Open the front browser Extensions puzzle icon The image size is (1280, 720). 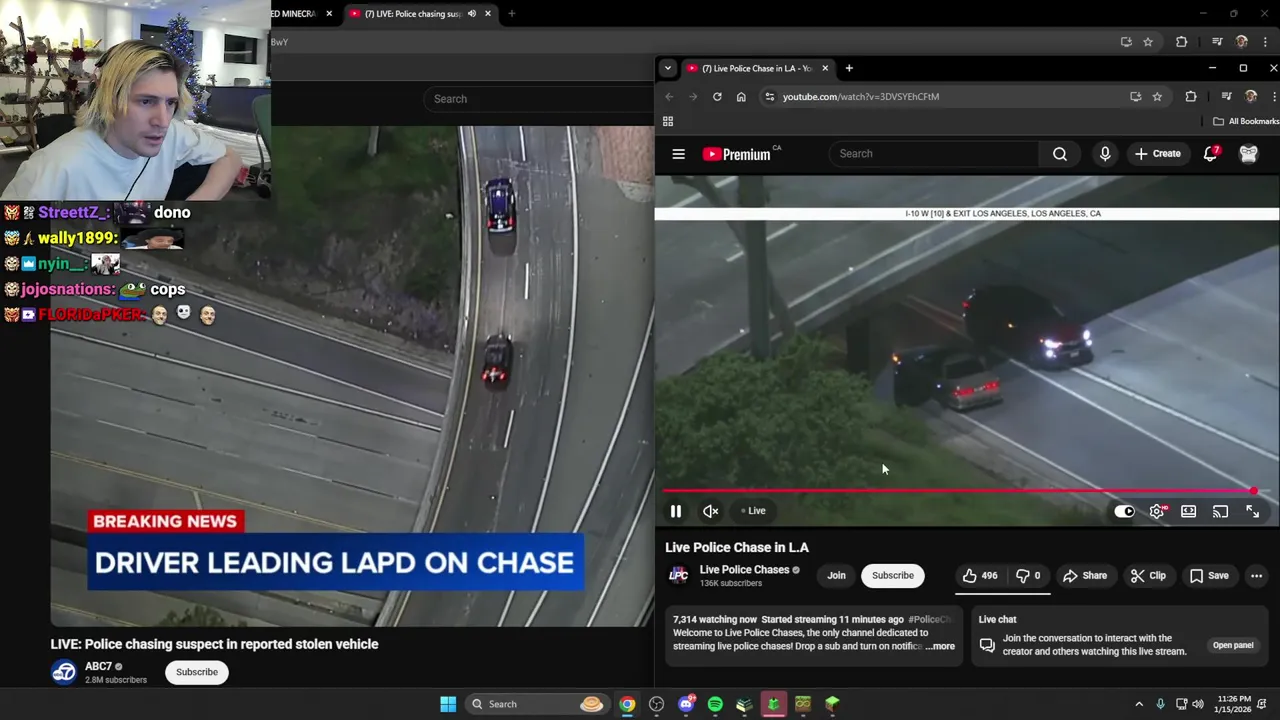(1191, 97)
